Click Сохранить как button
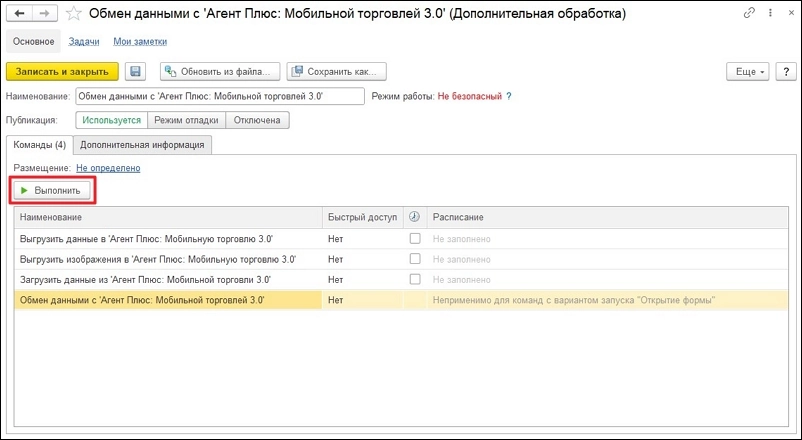Viewport: 802px width, 440px height. coord(337,72)
